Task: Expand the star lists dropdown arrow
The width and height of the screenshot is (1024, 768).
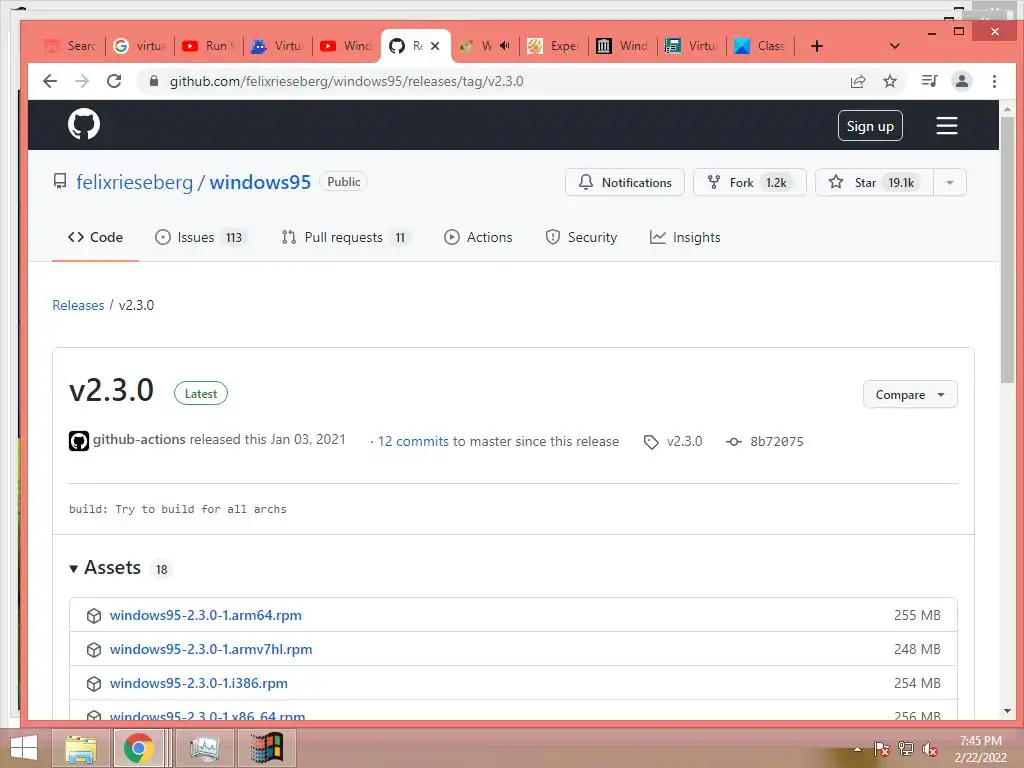Action: pyautogui.click(x=950, y=182)
